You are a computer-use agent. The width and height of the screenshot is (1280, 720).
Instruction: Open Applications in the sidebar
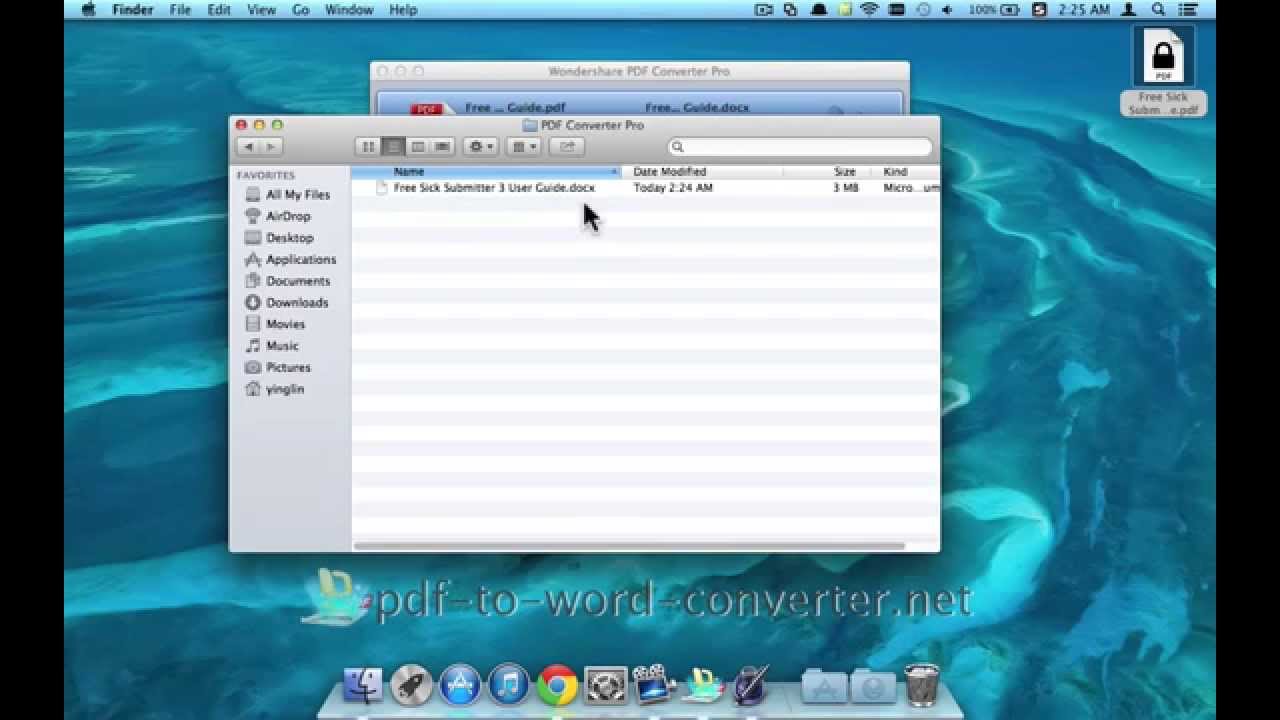click(x=291, y=260)
